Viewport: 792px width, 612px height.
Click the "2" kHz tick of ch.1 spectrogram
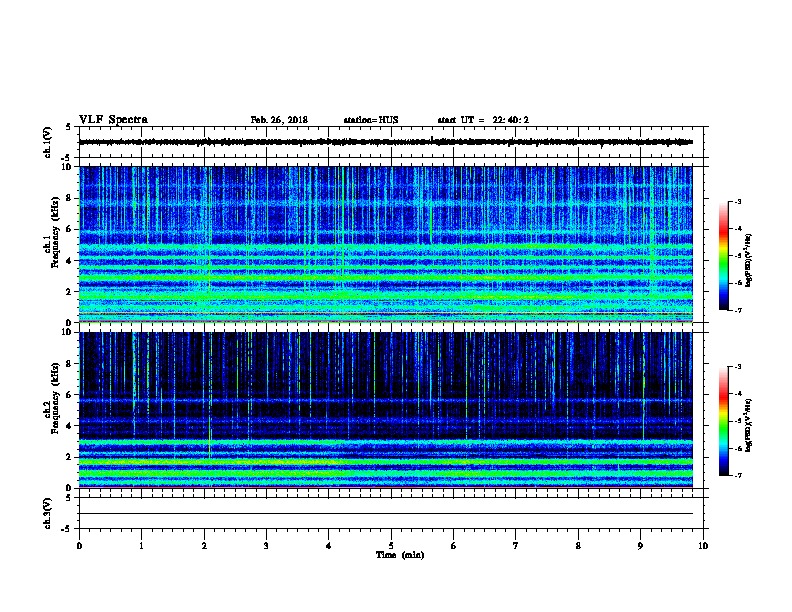pyautogui.click(x=69, y=291)
